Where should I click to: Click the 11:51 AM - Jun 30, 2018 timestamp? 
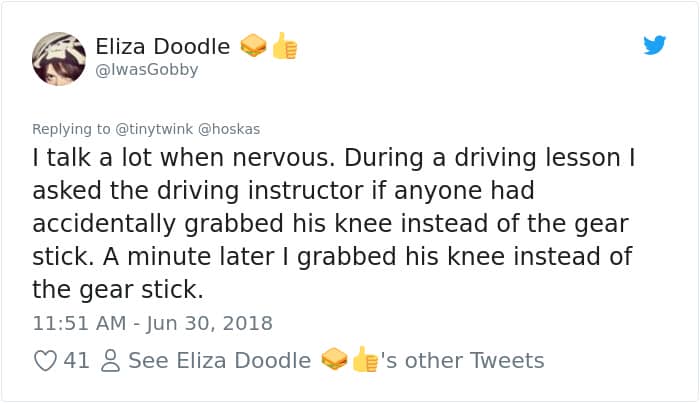pos(153,324)
